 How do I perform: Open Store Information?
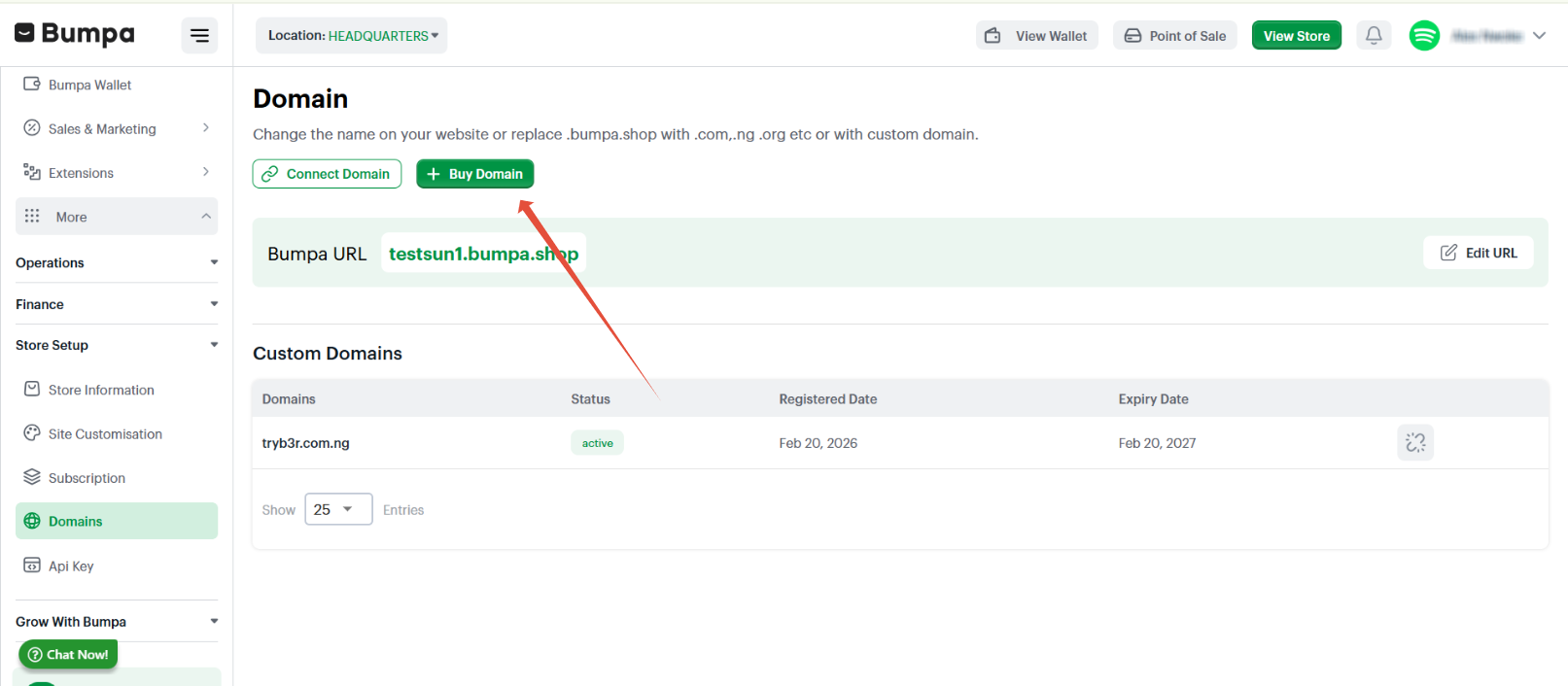click(x=101, y=390)
